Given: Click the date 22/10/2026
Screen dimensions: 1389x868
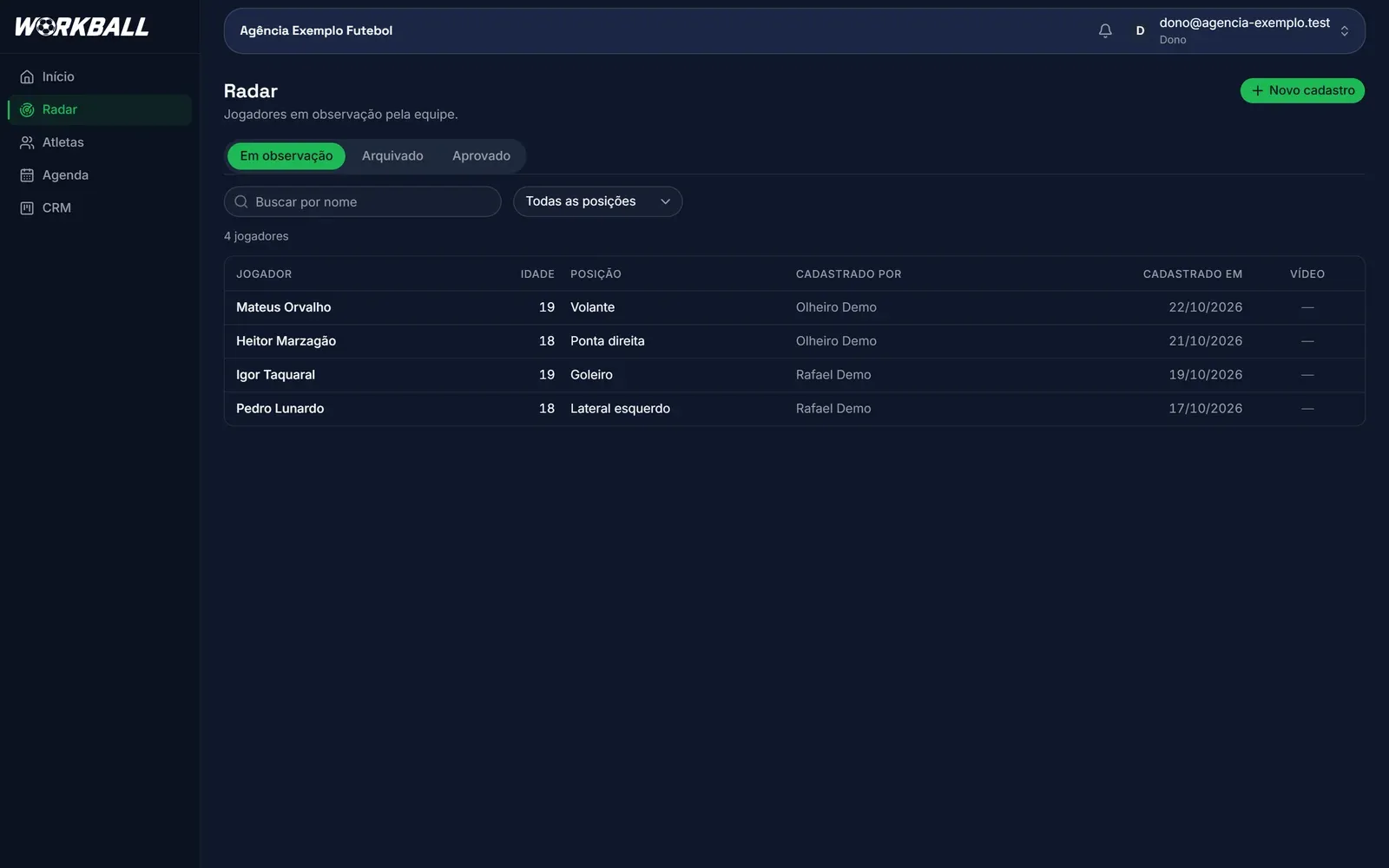Looking at the screenshot, I should pos(1205,307).
